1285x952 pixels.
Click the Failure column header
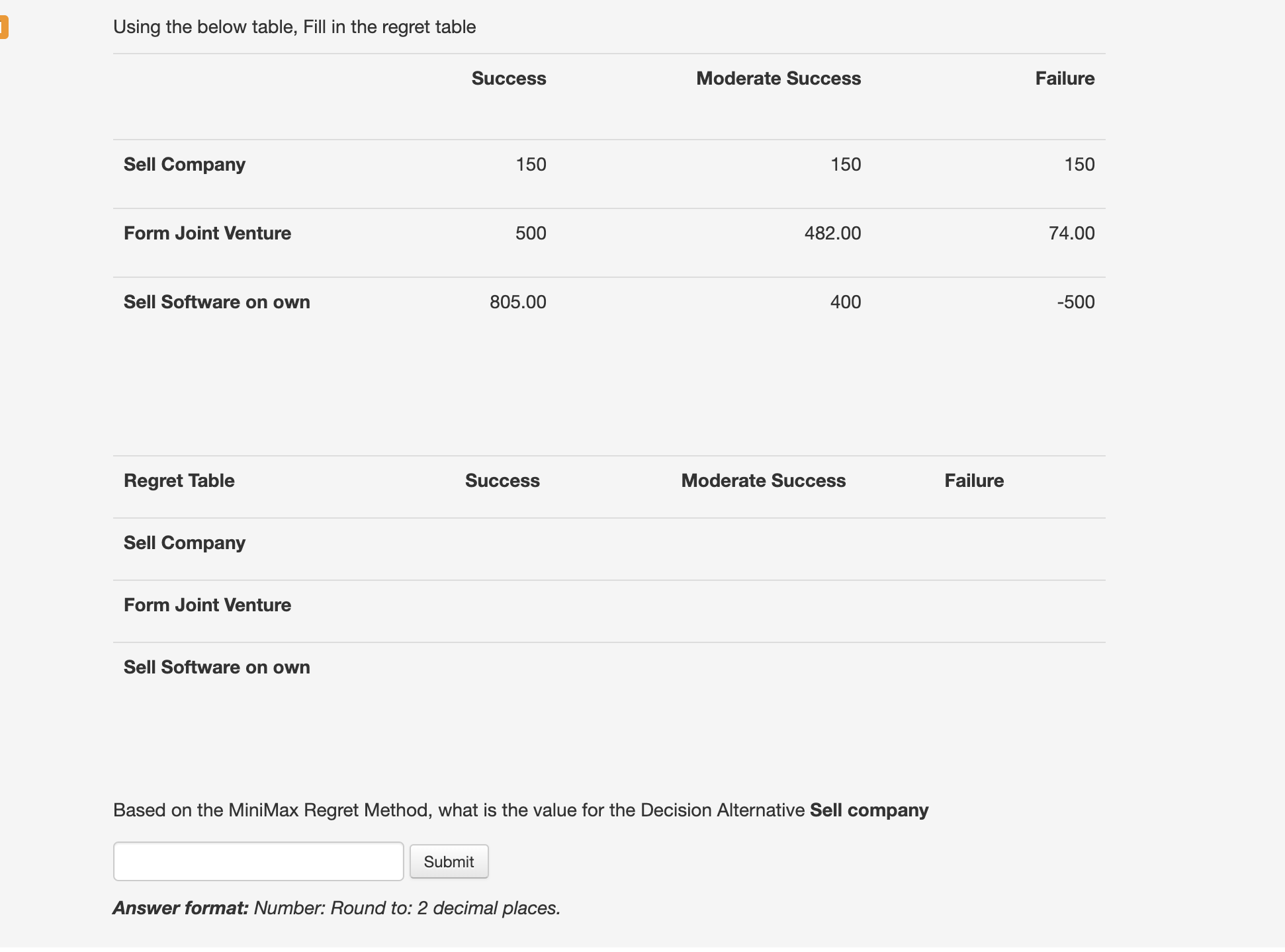(1065, 78)
